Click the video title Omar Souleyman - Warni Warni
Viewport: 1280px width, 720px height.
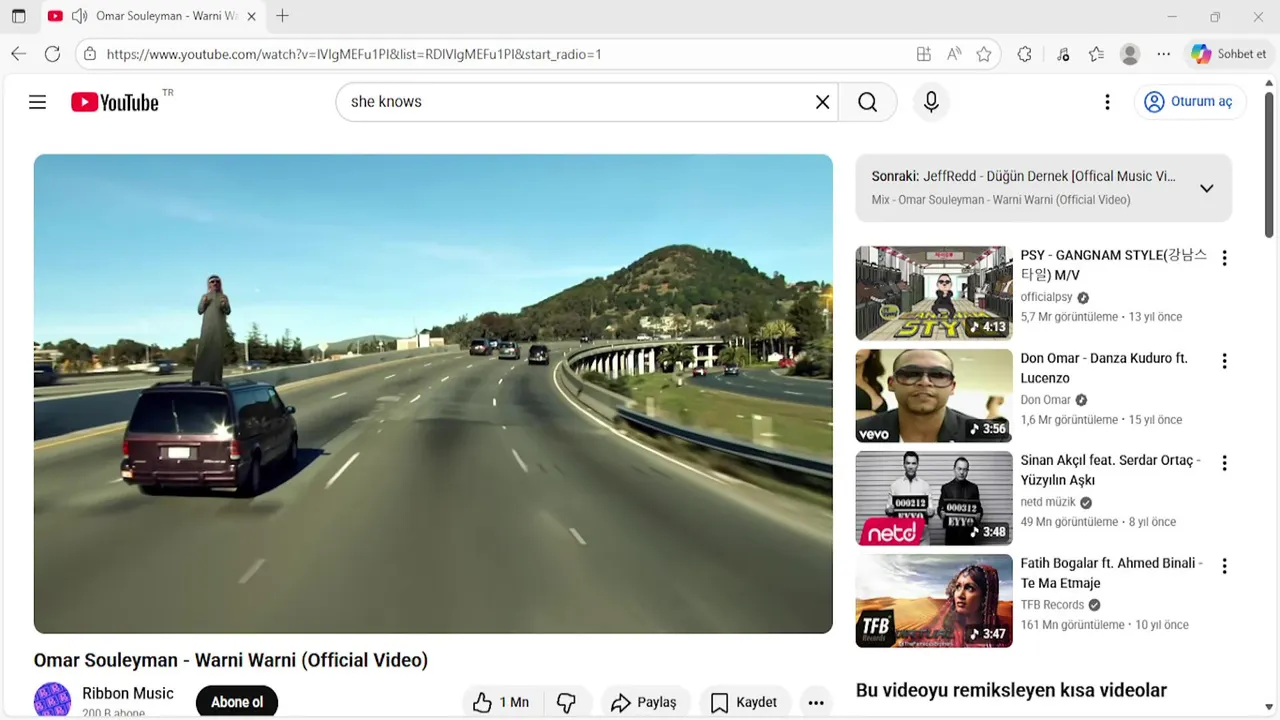click(x=231, y=660)
